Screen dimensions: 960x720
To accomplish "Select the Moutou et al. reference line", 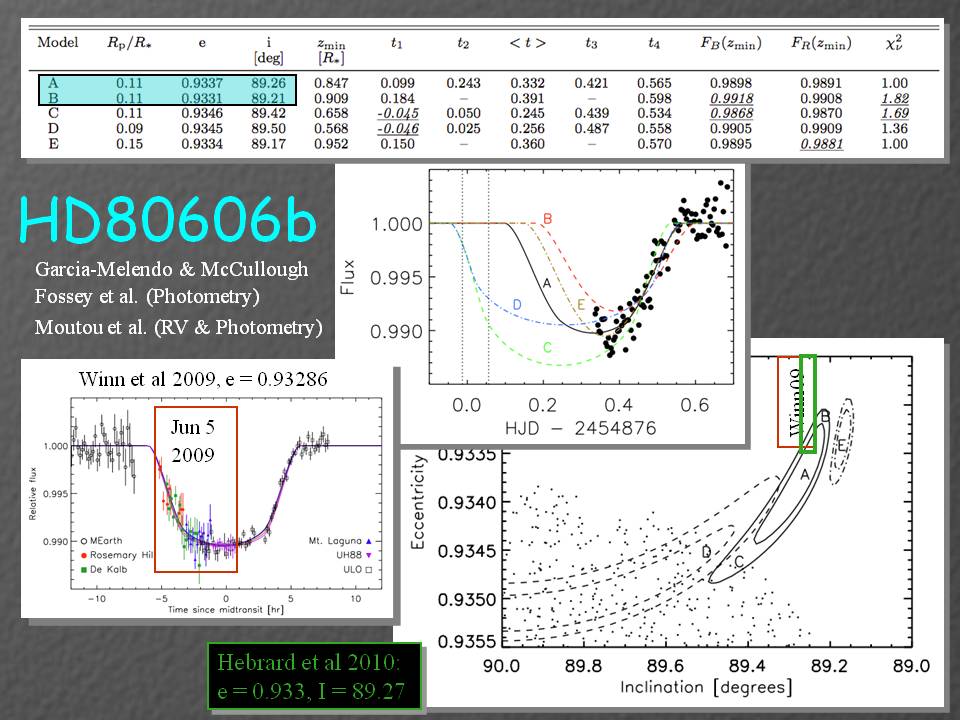I will [178, 326].
